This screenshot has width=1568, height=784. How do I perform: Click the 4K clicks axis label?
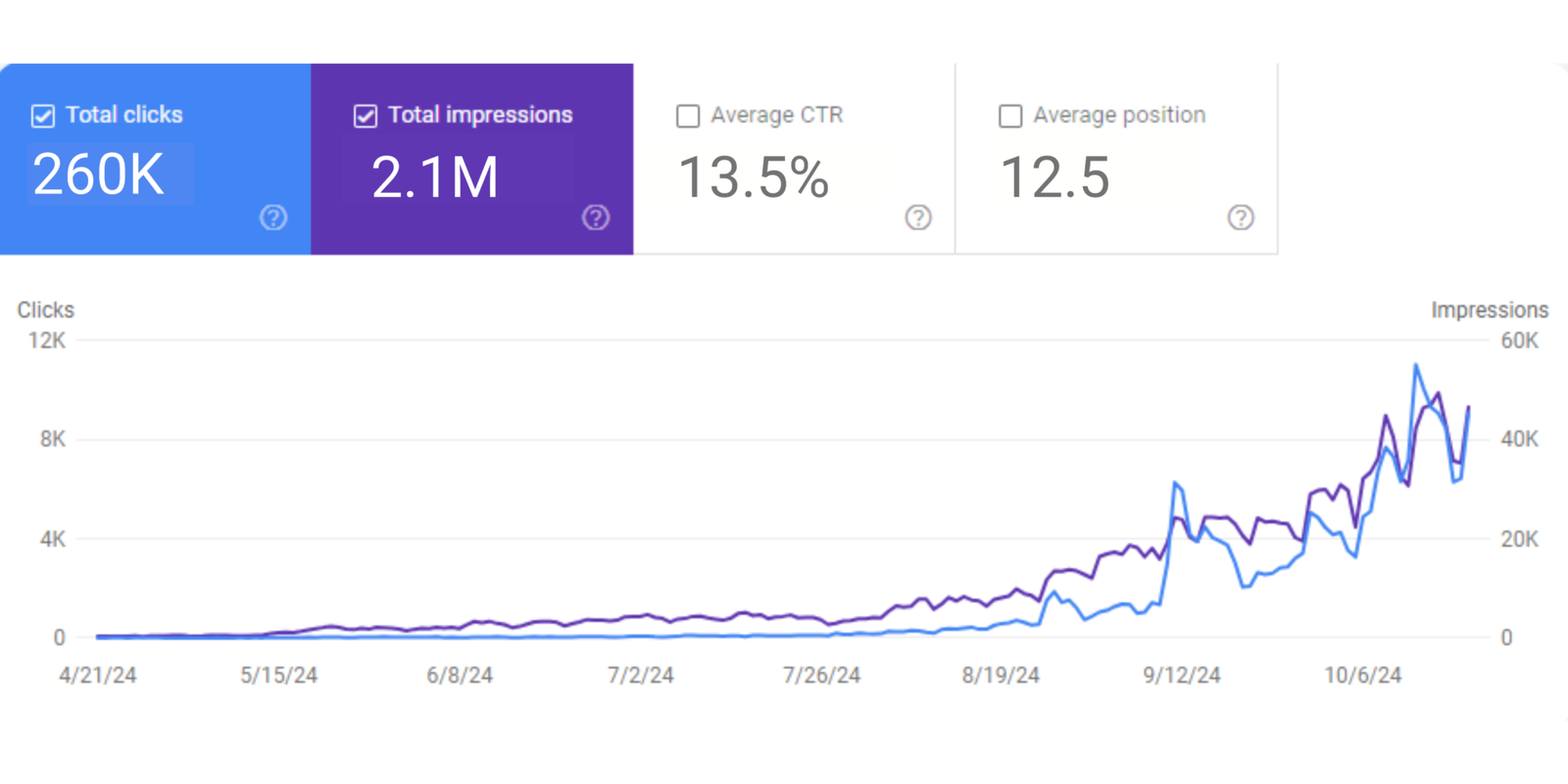(53, 539)
